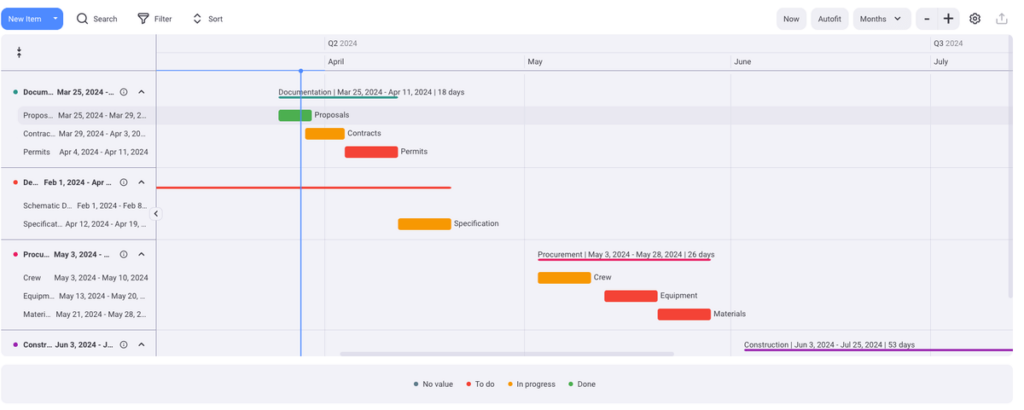Viewport: 1024px width, 410px height.
Task: Open the New Item dropdown arrow
Action: tap(56, 19)
